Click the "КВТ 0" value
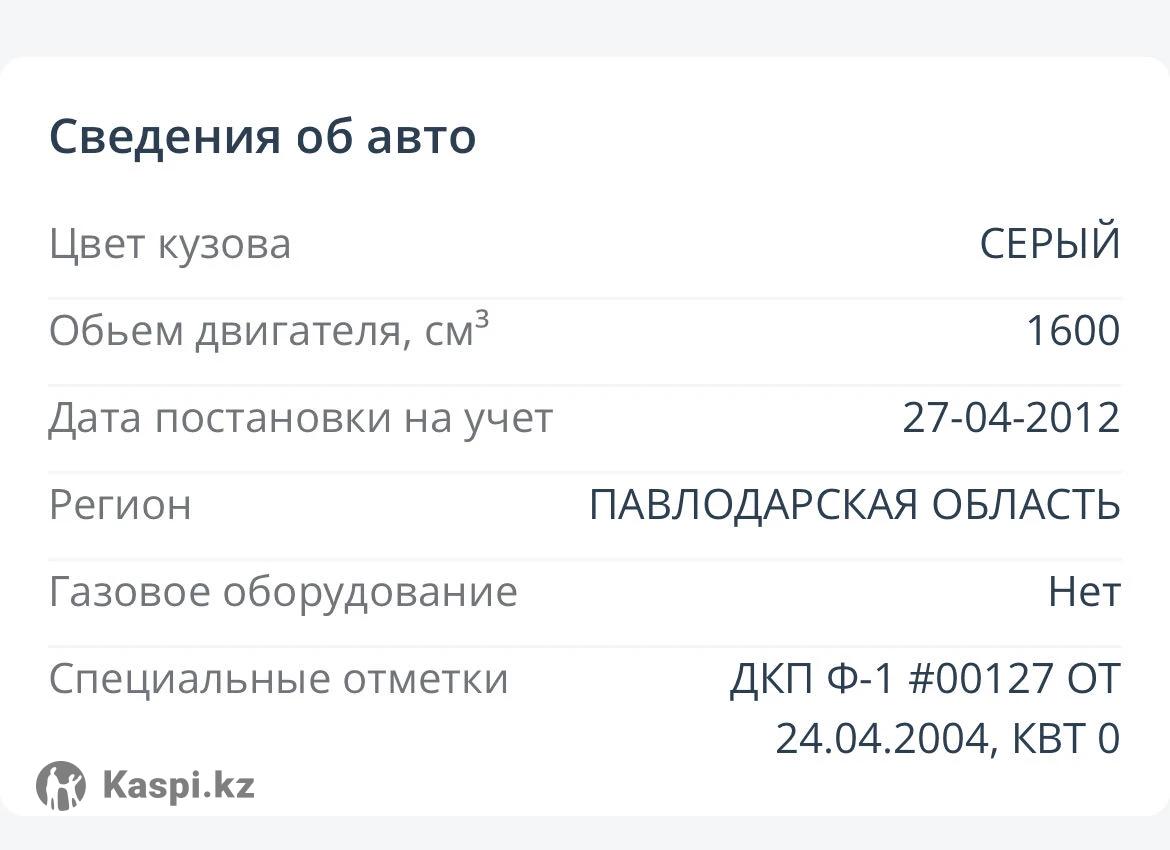 pyautogui.click(x=1066, y=739)
